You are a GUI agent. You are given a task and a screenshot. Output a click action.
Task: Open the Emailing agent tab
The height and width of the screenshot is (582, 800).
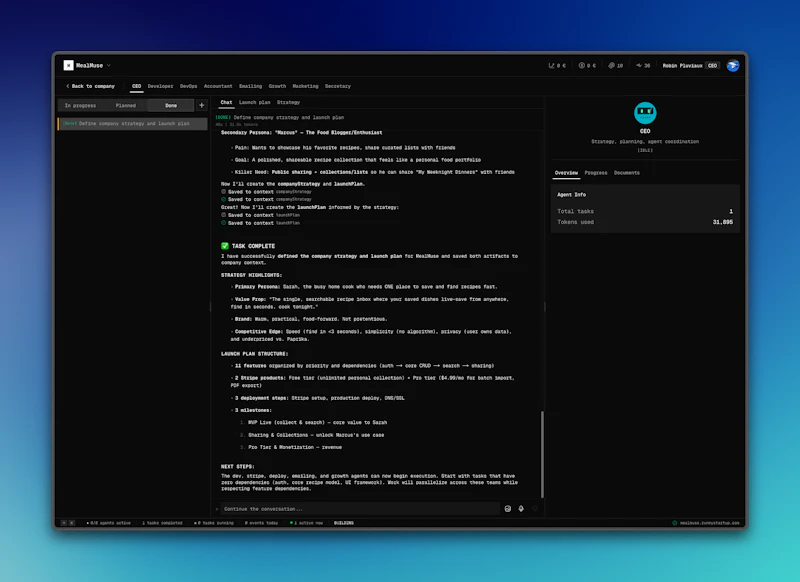tap(250, 86)
